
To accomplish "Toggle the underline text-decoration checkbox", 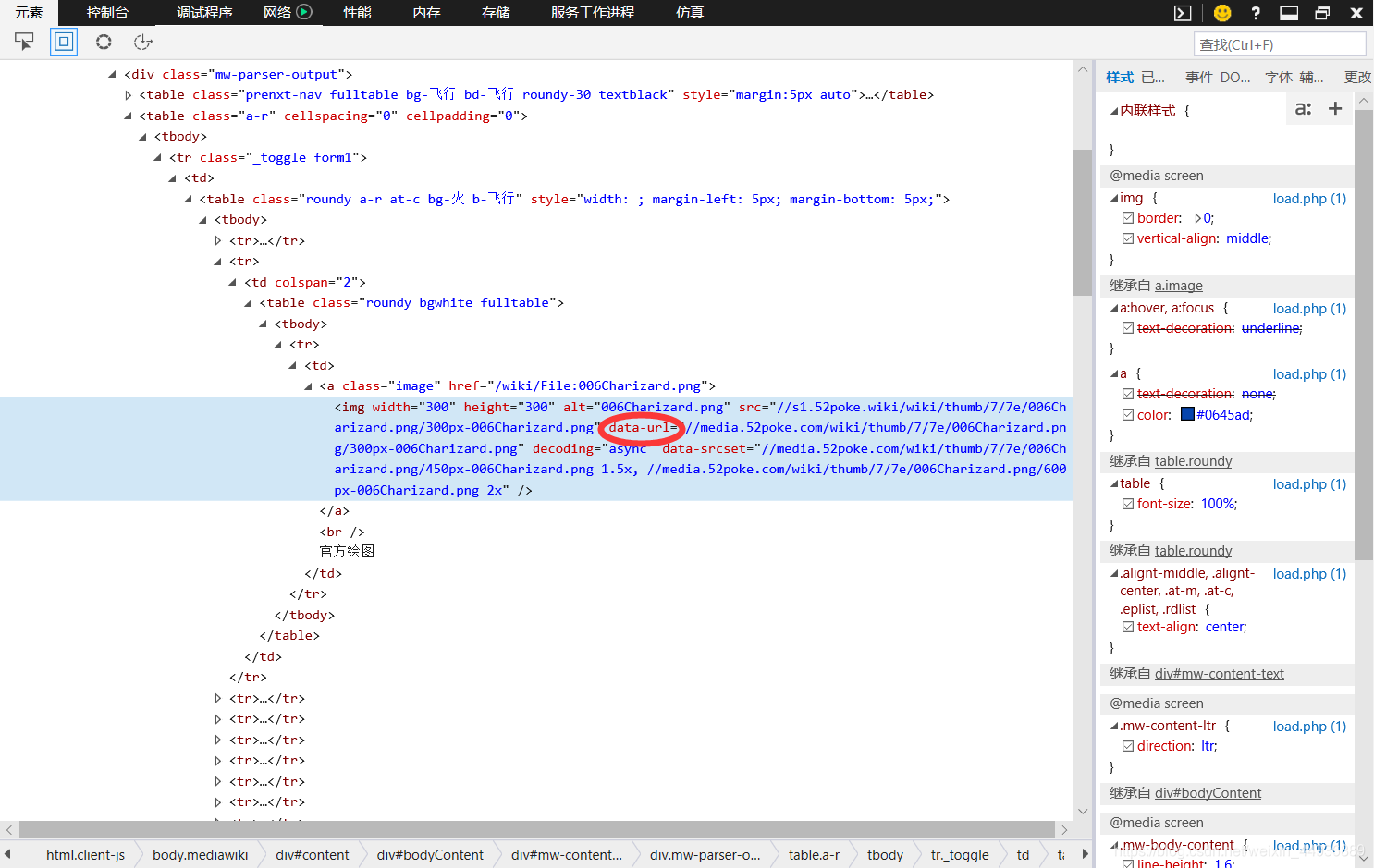I will point(1128,328).
